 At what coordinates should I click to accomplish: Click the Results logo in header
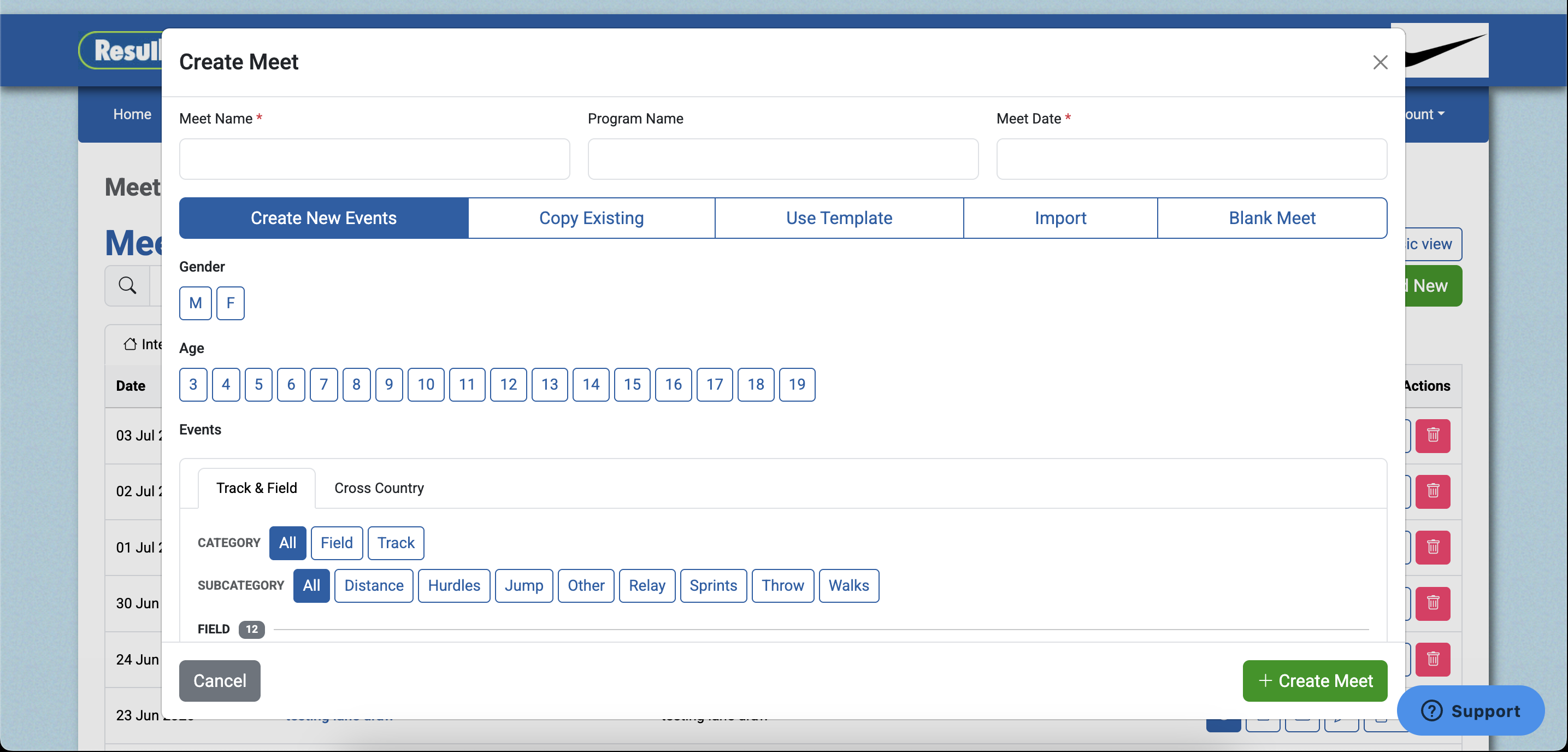(x=121, y=50)
